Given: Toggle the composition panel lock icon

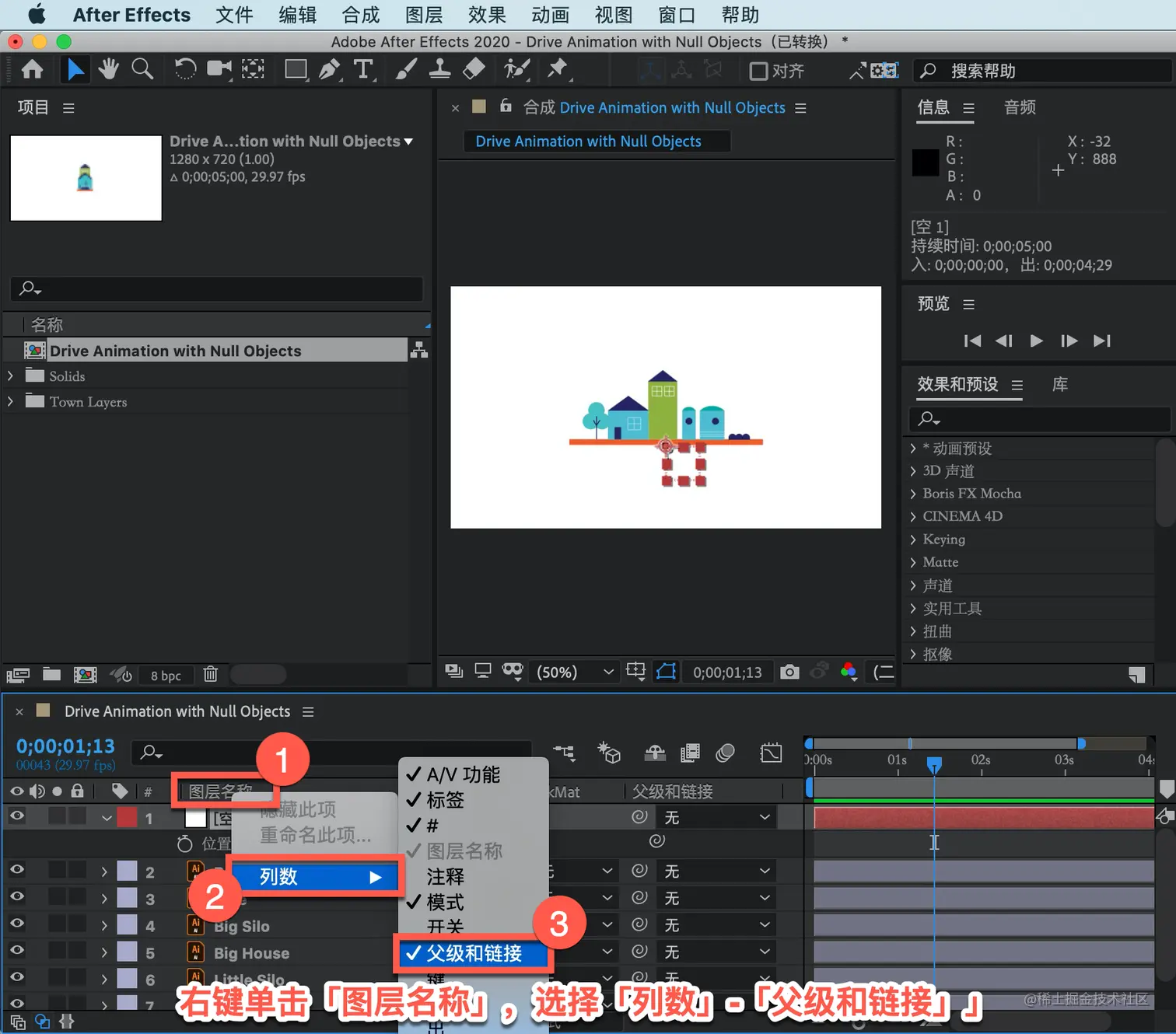Looking at the screenshot, I should point(506,106).
